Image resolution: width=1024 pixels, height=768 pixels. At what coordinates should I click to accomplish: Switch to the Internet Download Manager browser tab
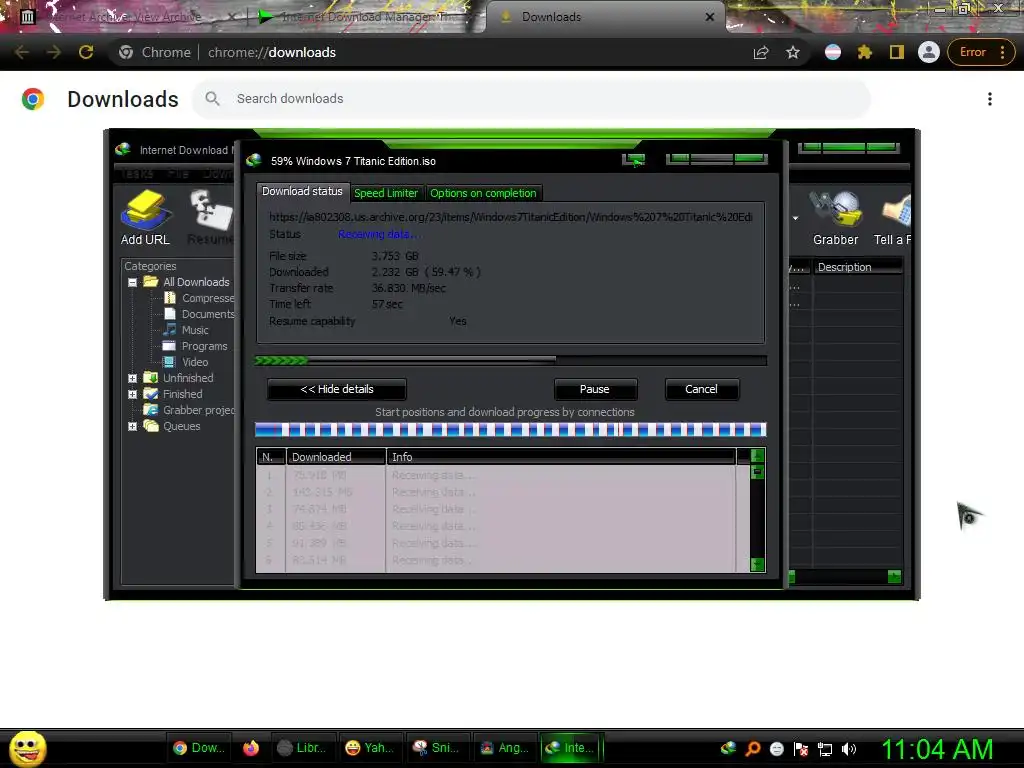(x=367, y=17)
